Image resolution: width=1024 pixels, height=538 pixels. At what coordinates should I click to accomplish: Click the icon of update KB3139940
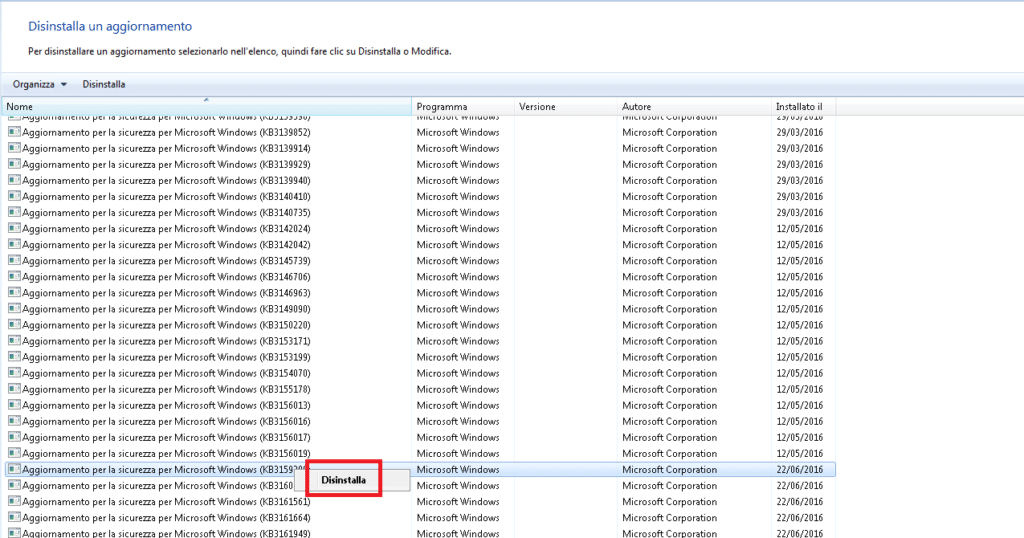click(14, 180)
